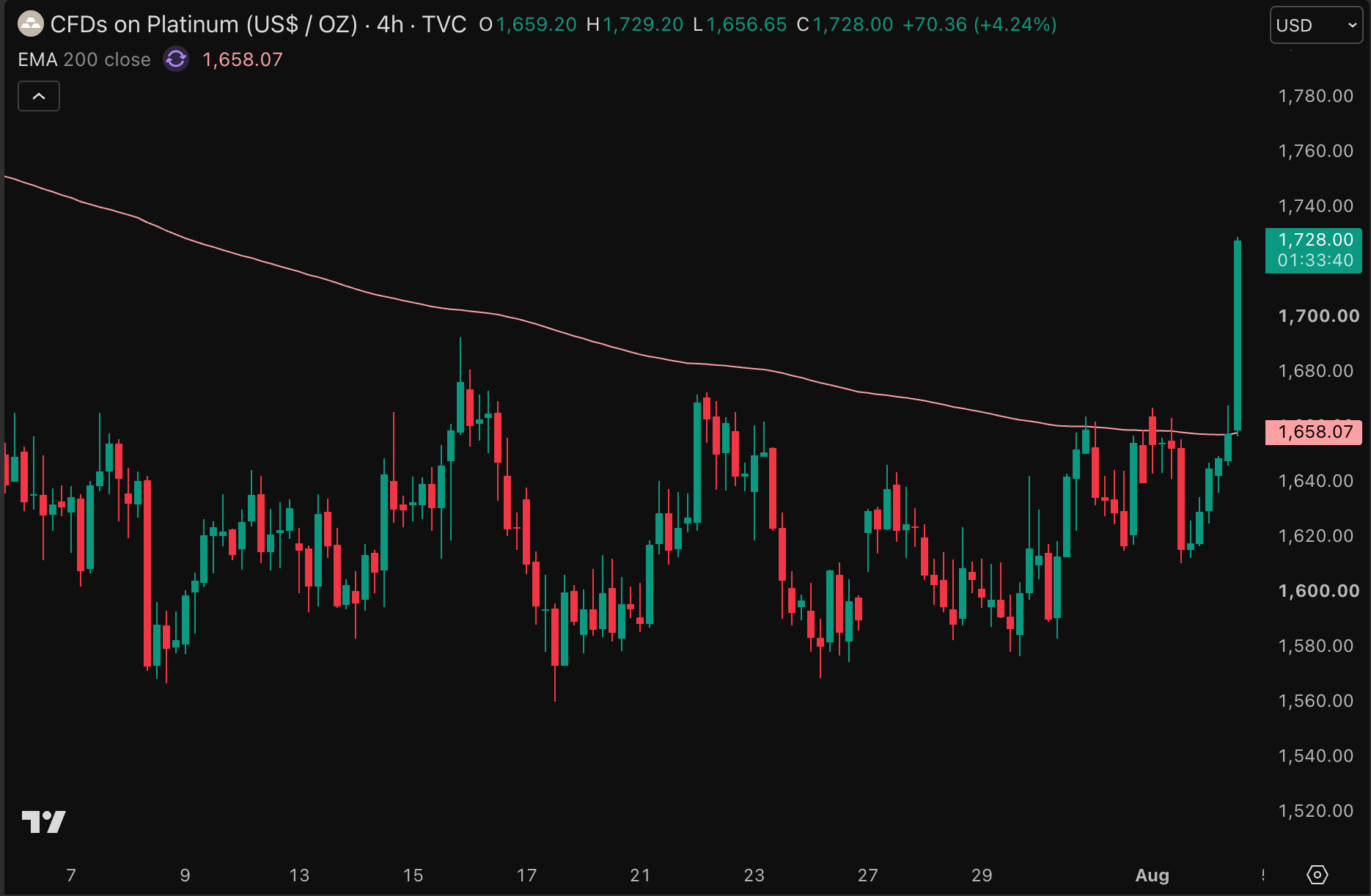Click the 1,580.00 price axis label

1316,646
